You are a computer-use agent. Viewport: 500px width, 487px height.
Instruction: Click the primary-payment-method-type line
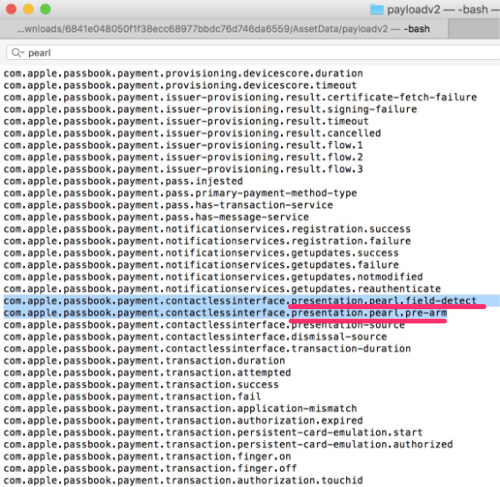point(180,193)
